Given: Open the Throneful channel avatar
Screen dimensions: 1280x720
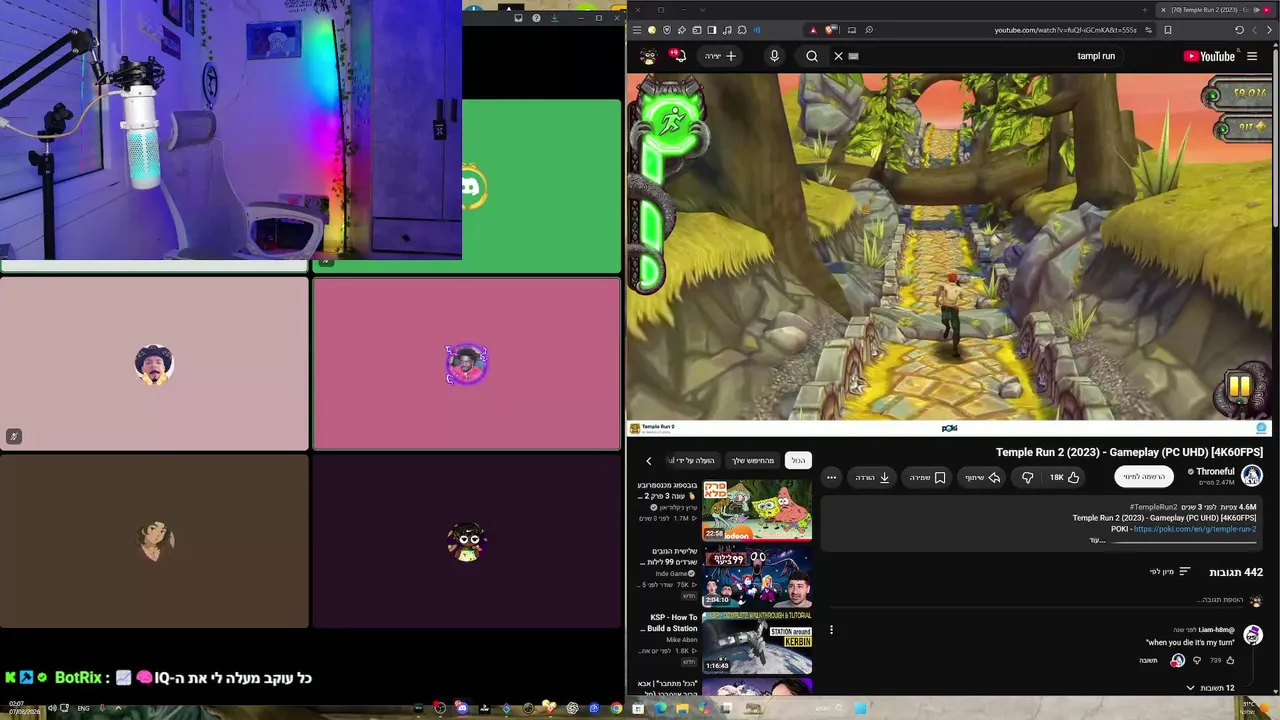Looking at the screenshot, I should 1252,476.
